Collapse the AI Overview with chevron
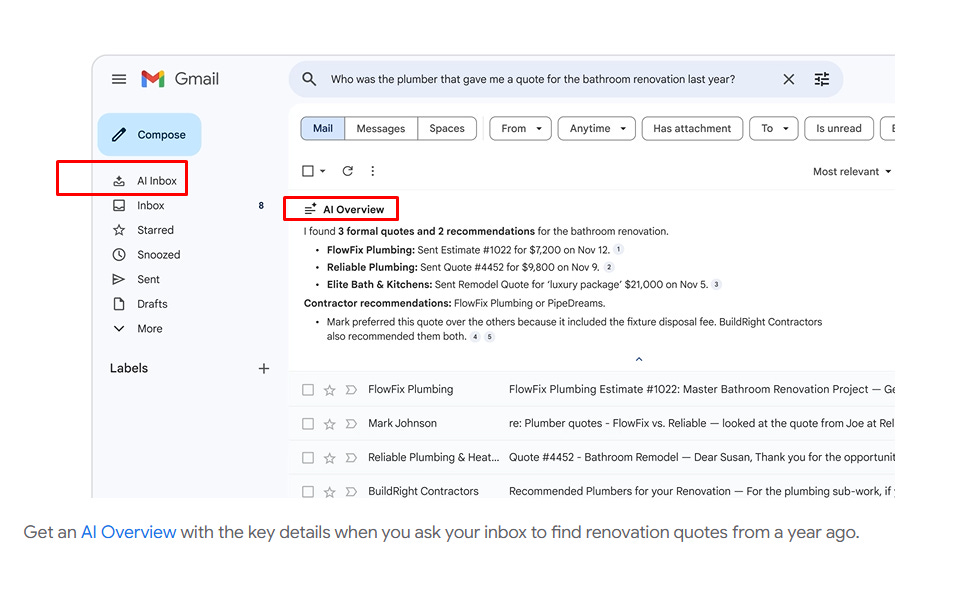The width and height of the screenshot is (977, 596). (639, 359)
